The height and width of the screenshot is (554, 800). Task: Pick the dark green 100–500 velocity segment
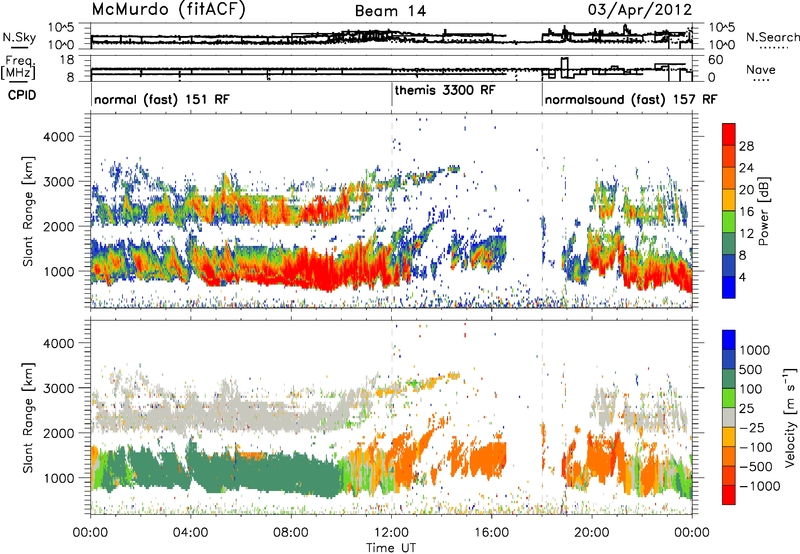(729, 379)
